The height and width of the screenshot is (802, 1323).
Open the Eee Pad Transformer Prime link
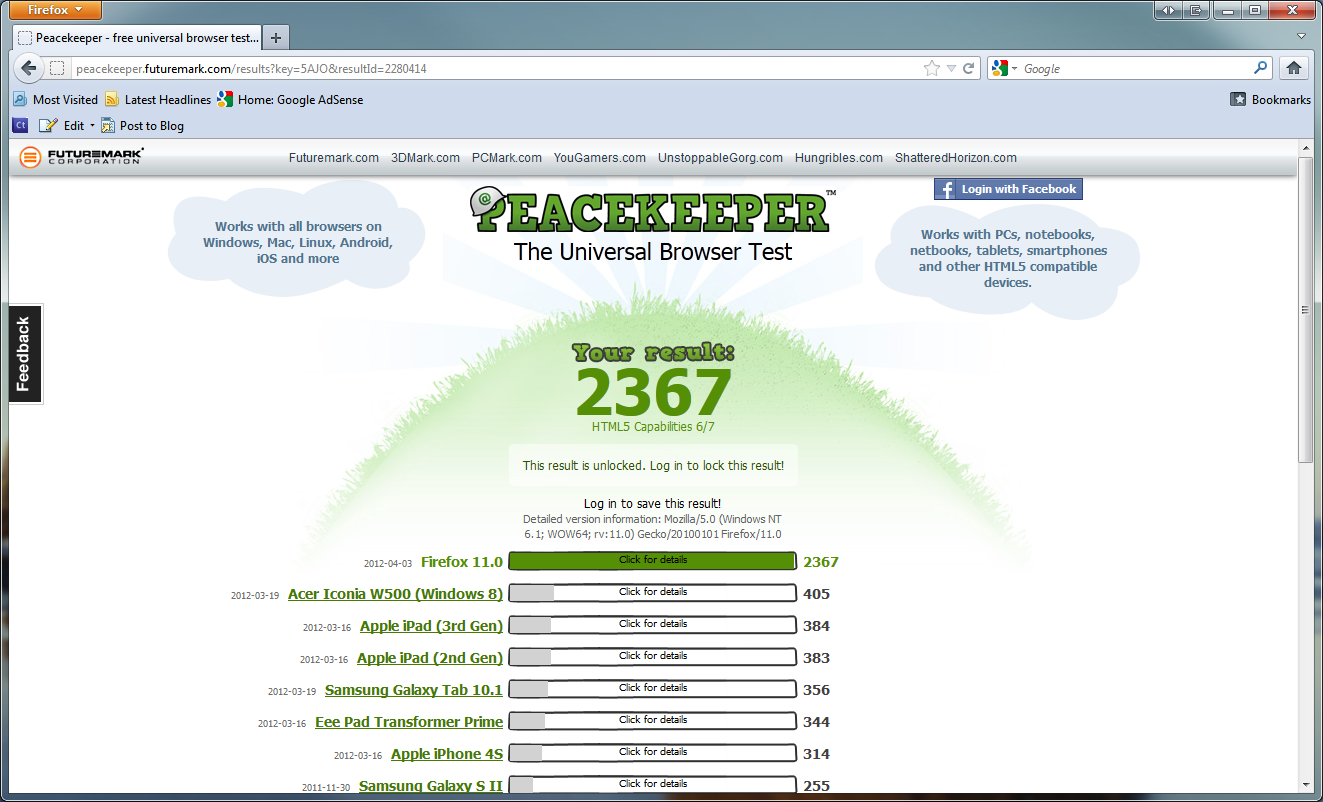[409, 722]
